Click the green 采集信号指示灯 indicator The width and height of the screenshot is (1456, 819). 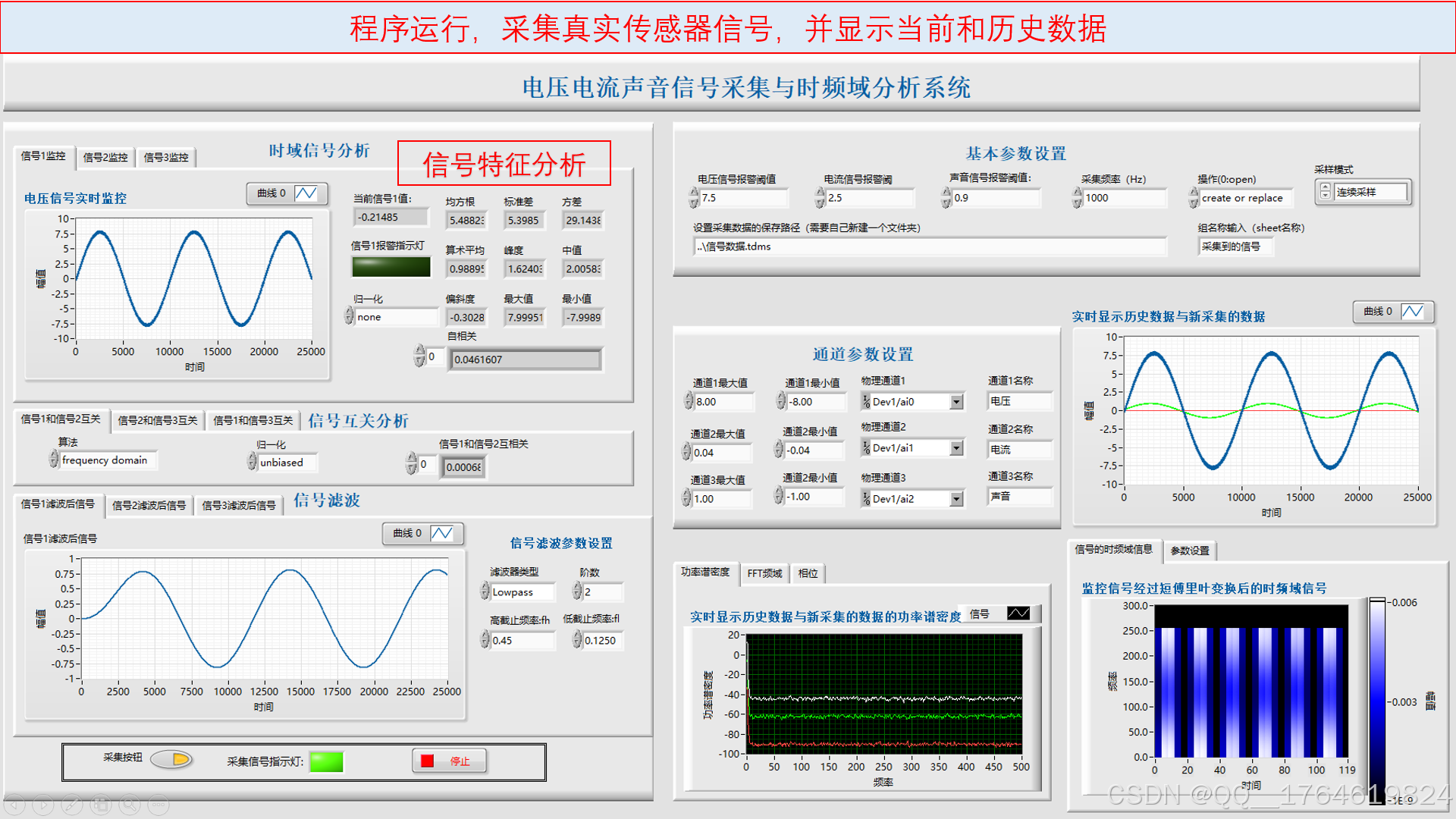(x=326, y=761)
